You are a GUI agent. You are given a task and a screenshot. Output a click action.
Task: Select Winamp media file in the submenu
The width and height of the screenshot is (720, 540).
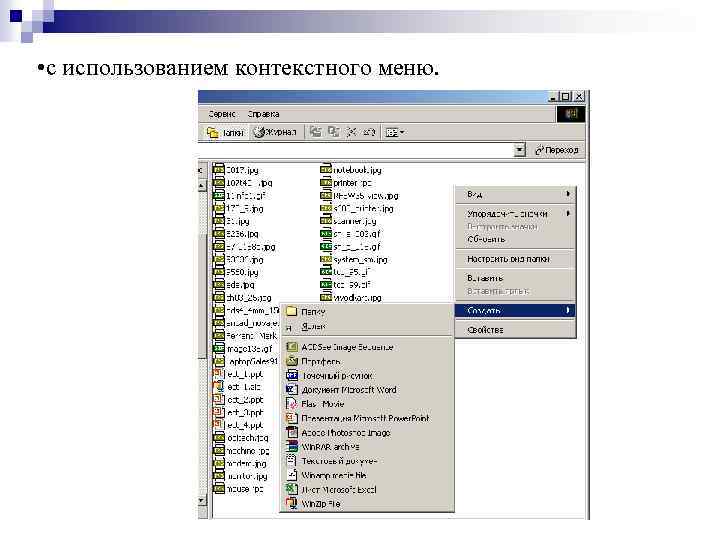tap(367, 475)
